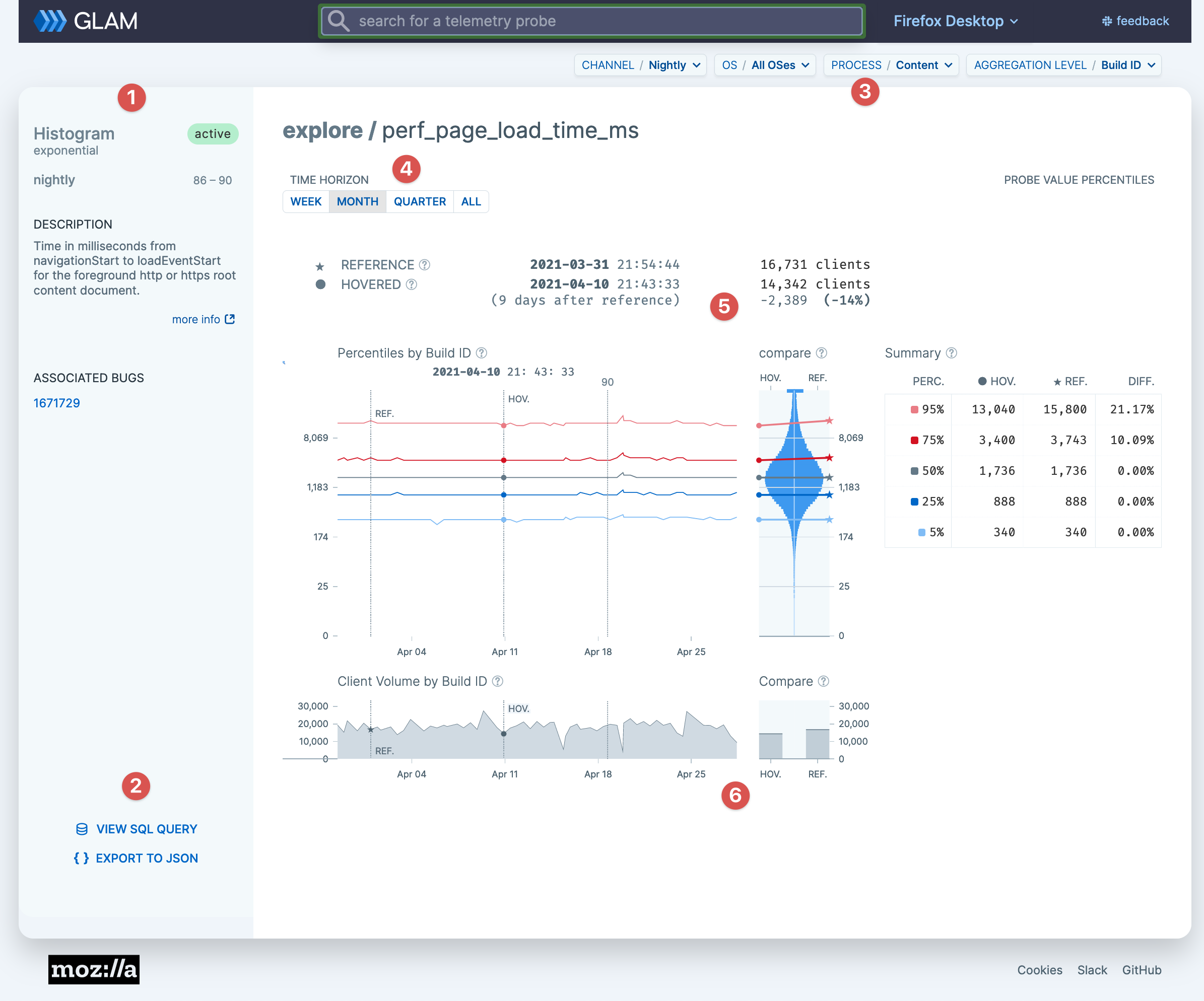Click Client Volume by Build ID help icon
This screenshot has height=1001, width=1204.
pyautogui.click(x=498, y=681)
